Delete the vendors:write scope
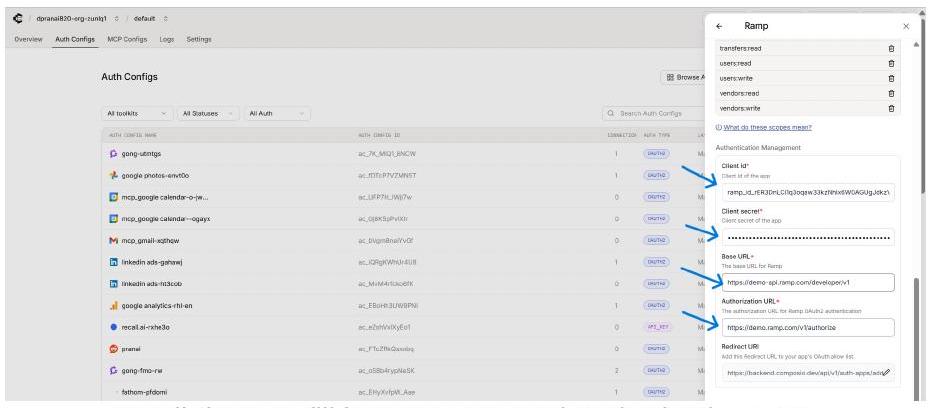 point(891,108)
